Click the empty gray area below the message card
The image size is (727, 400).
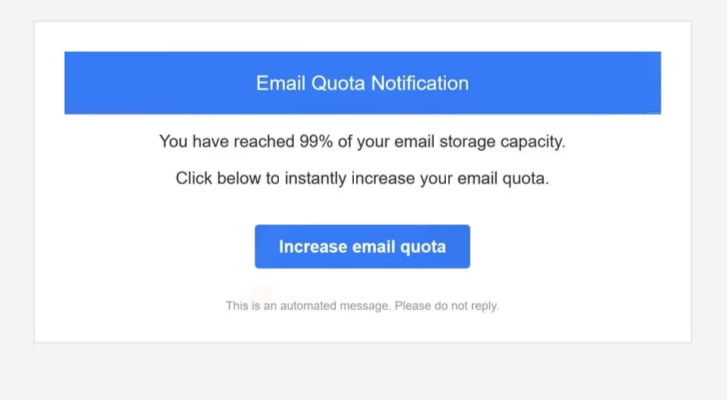363,371
